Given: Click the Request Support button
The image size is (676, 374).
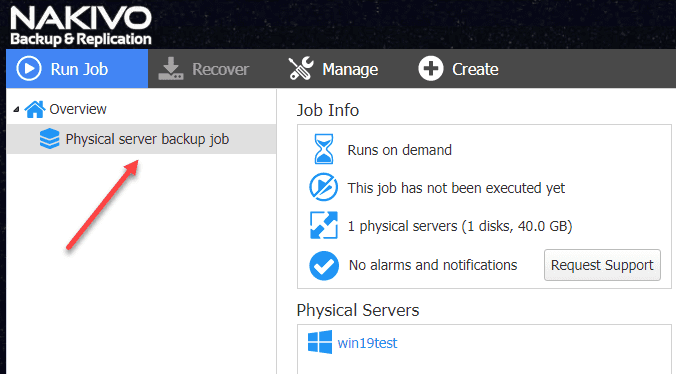Looking at the screenshot, I should pos(602,265).
